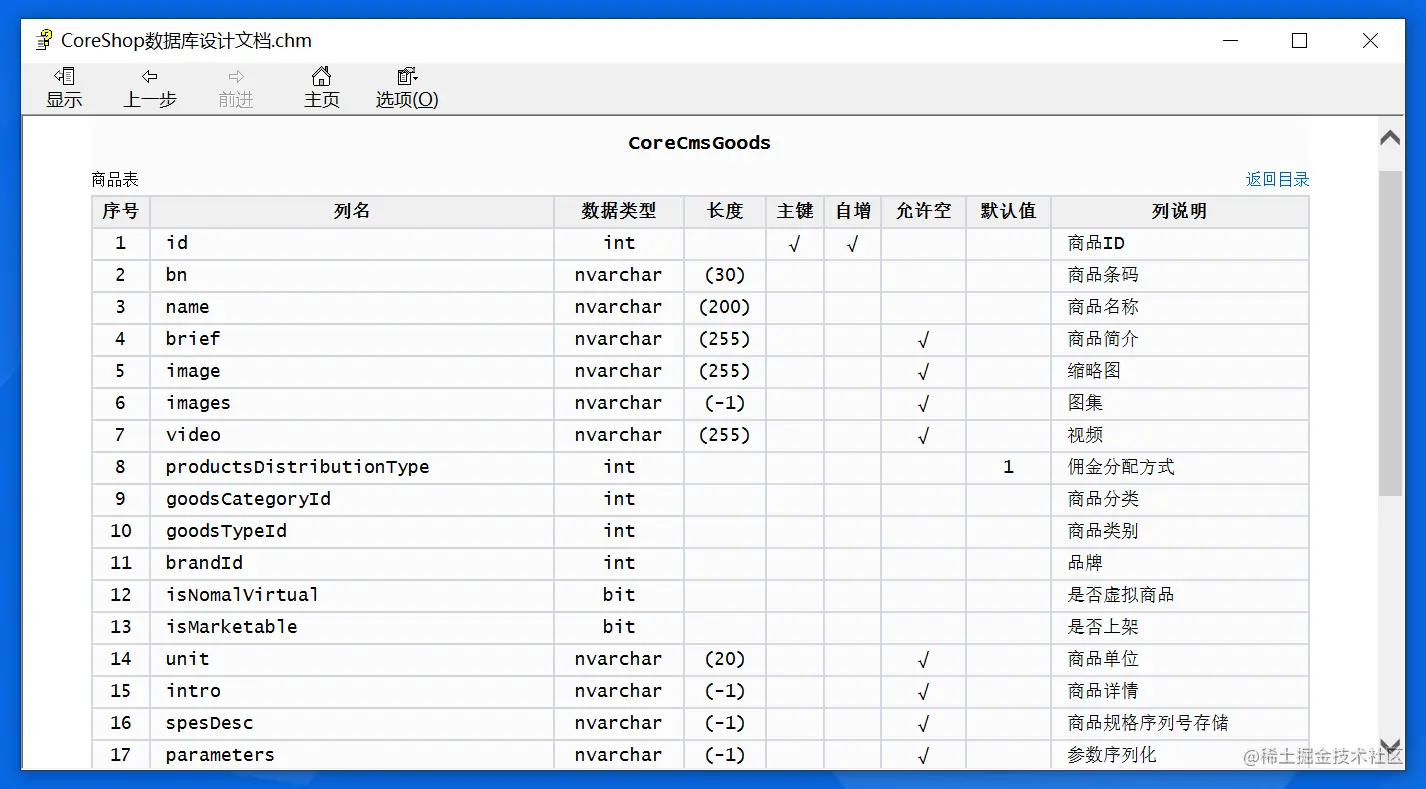Click the isNomalVirtual cell

pos(352,595)
